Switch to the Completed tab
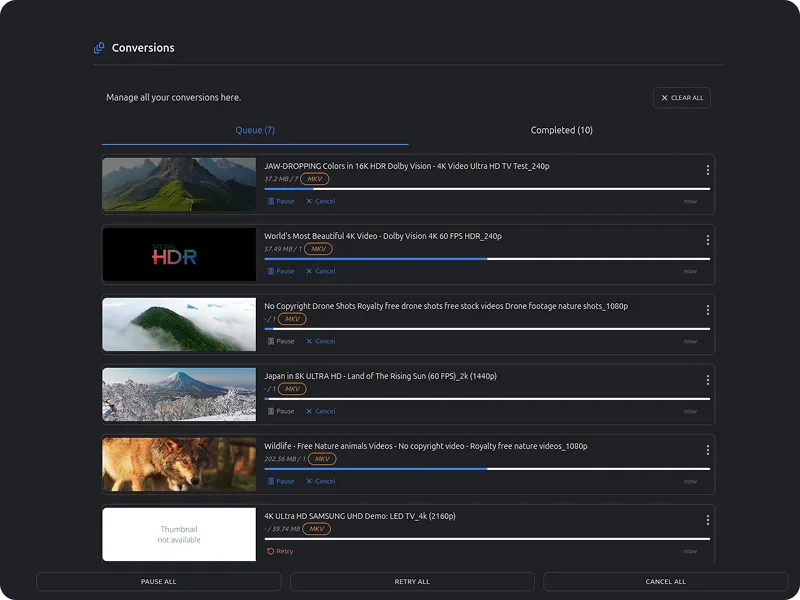This screenshot has height=600, width=800. pyautogui.click(x=560, y=130)
